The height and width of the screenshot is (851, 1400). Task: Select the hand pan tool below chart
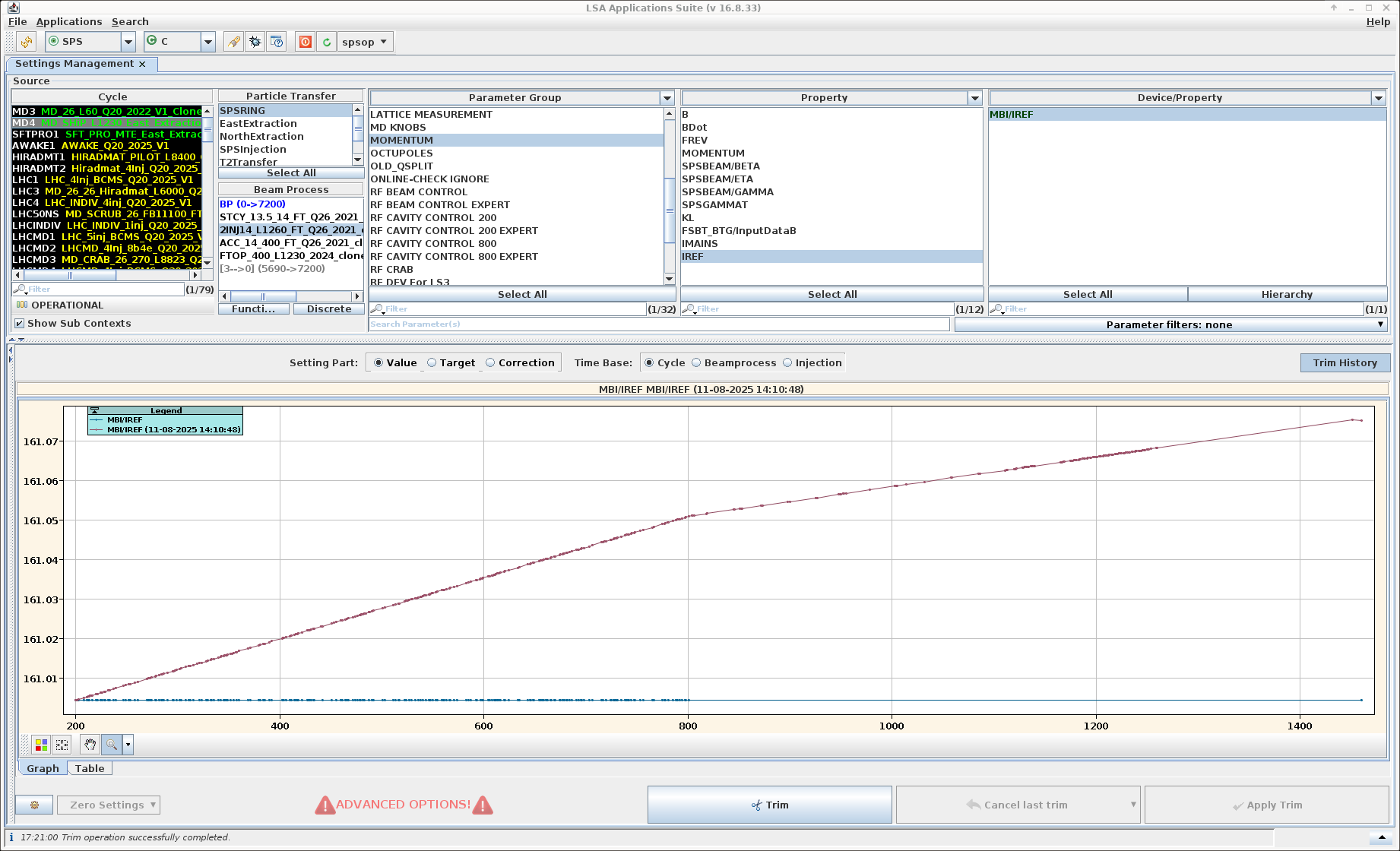click(x=90, y=745)
